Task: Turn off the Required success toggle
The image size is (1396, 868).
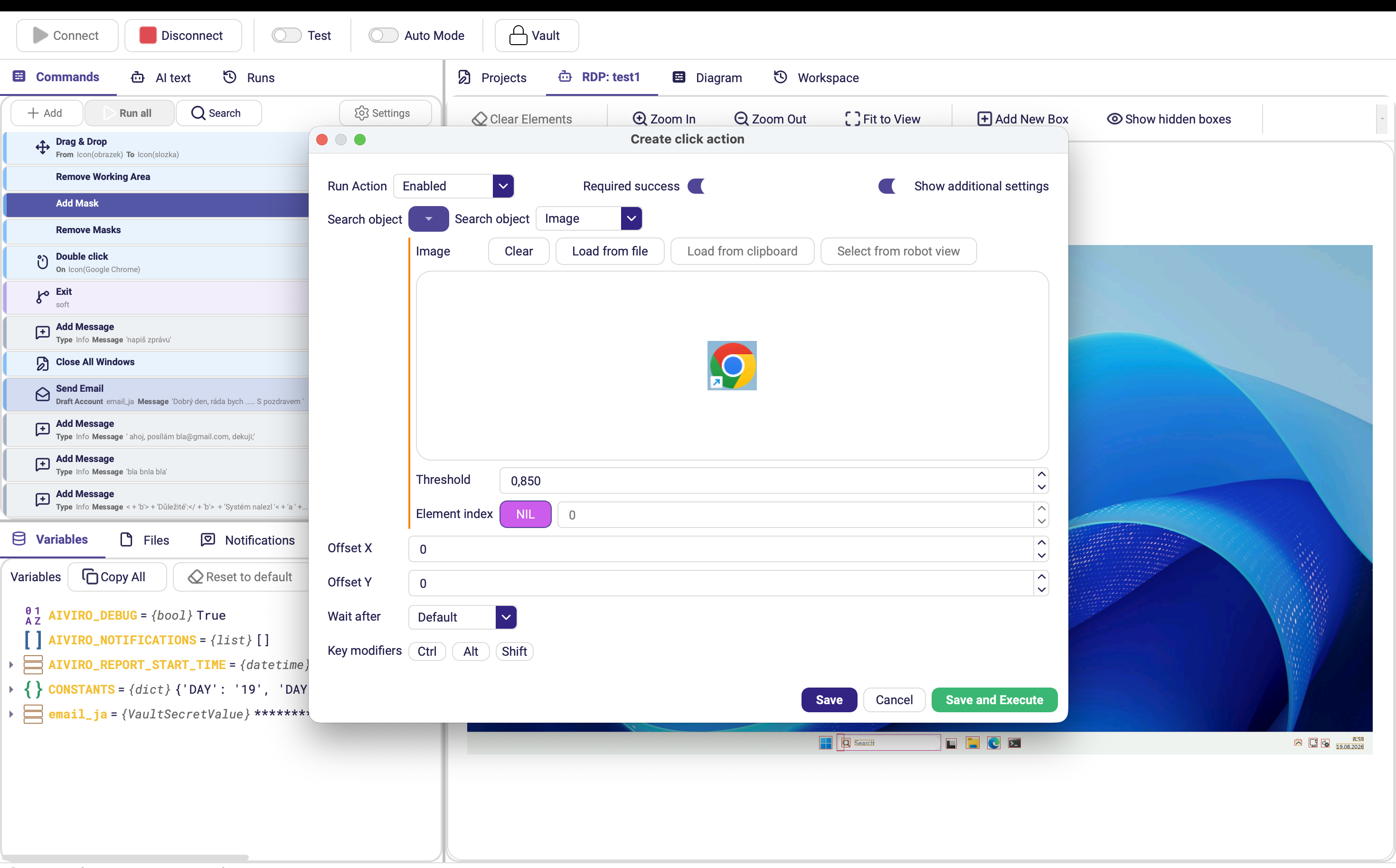Action: click(697, 186)
